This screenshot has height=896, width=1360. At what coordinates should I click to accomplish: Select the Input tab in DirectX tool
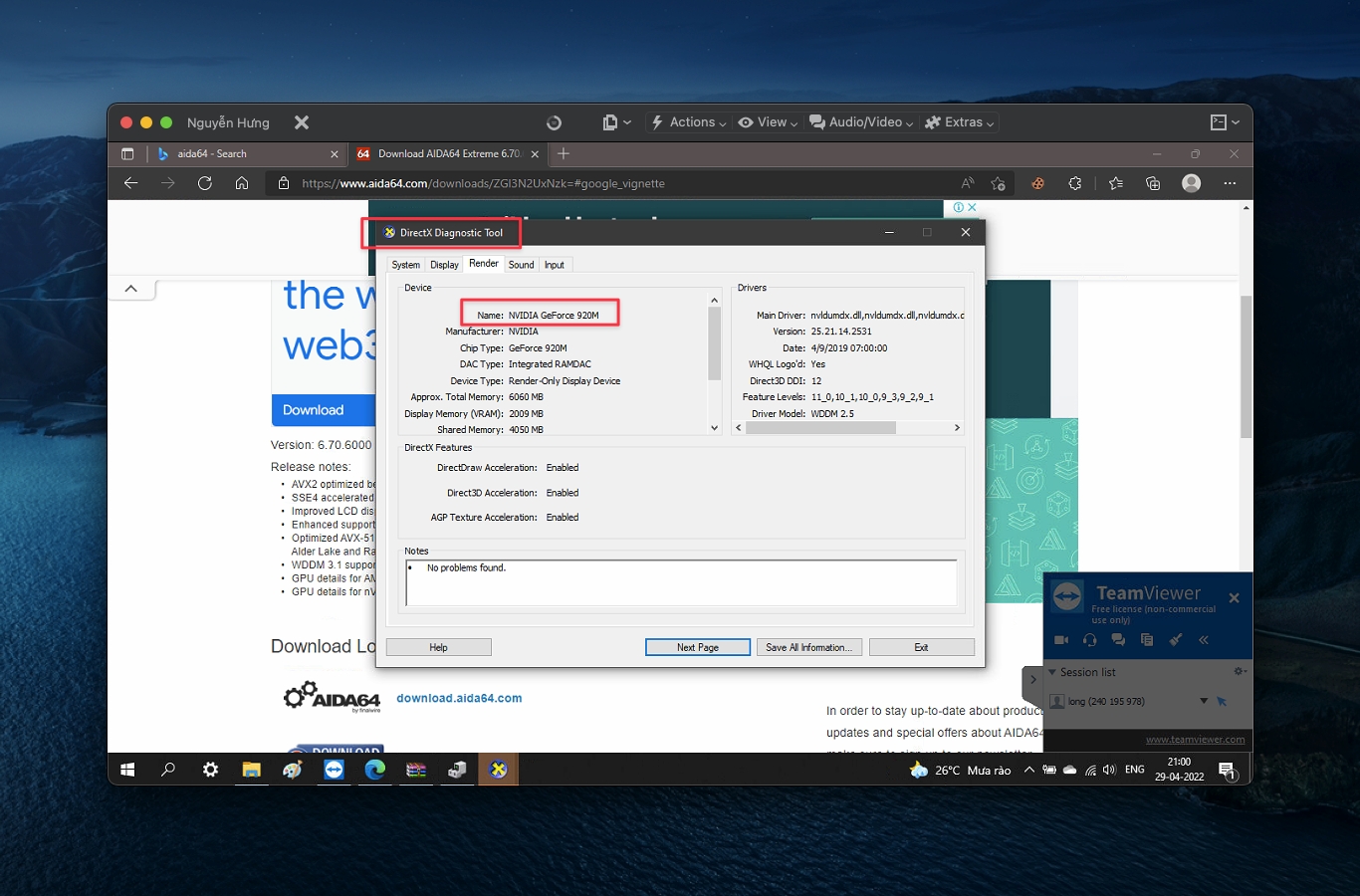[x=555, y=265]
